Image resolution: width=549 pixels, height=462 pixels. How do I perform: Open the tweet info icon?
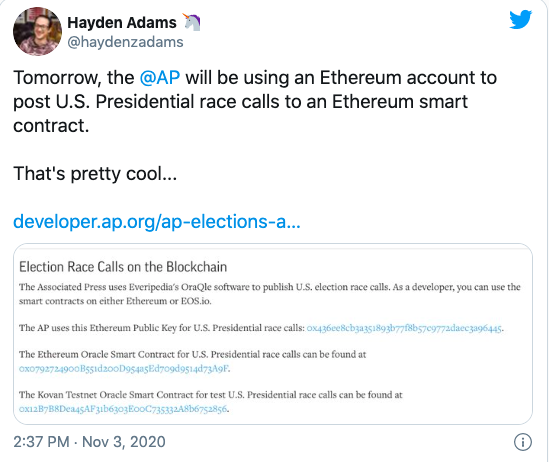pyautogui.click(x=523, y=442)
